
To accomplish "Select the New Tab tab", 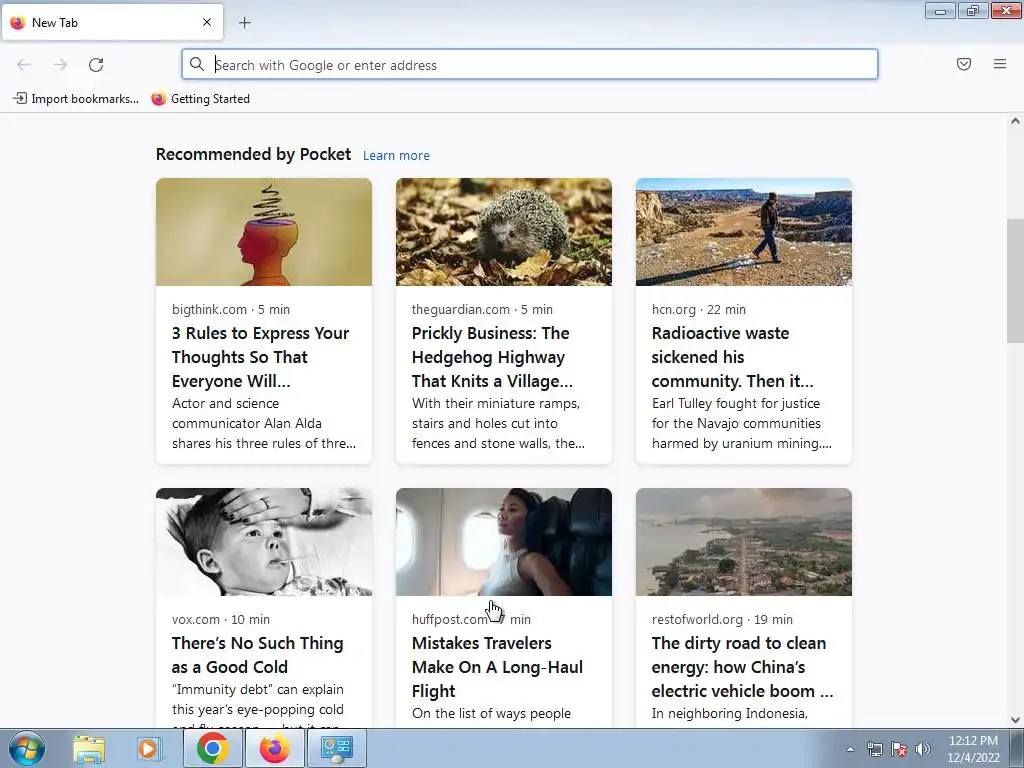I will 112,22.
